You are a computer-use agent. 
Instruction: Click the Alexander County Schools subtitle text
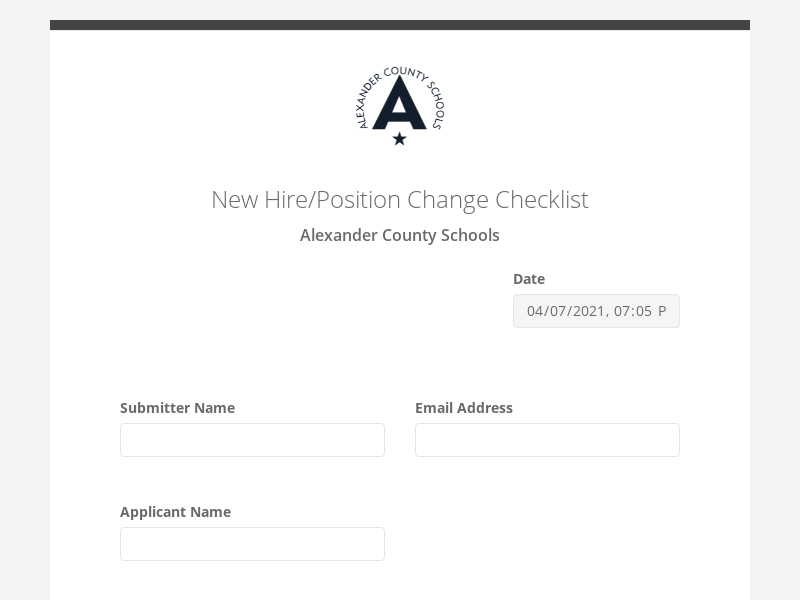click(400, 235)
